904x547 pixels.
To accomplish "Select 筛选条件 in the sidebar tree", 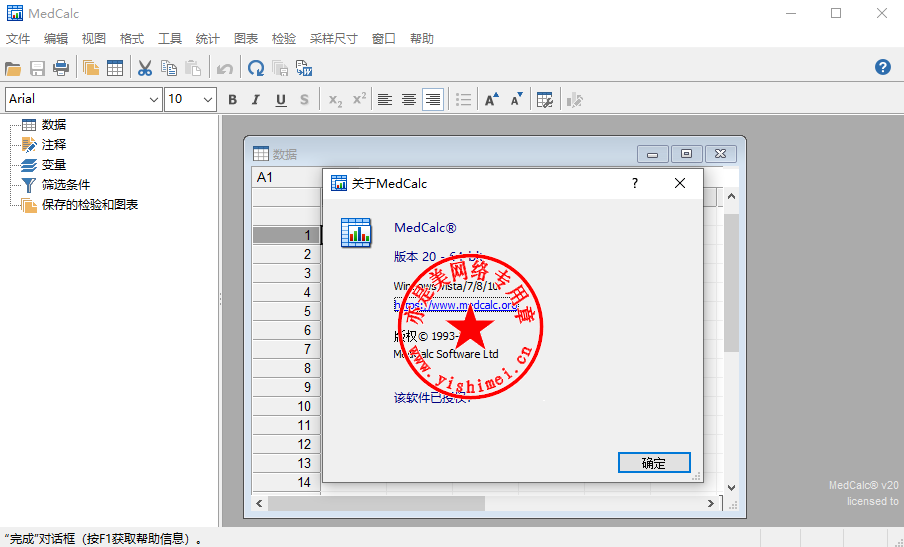I will pyautogui.click(x=66, y=185).
